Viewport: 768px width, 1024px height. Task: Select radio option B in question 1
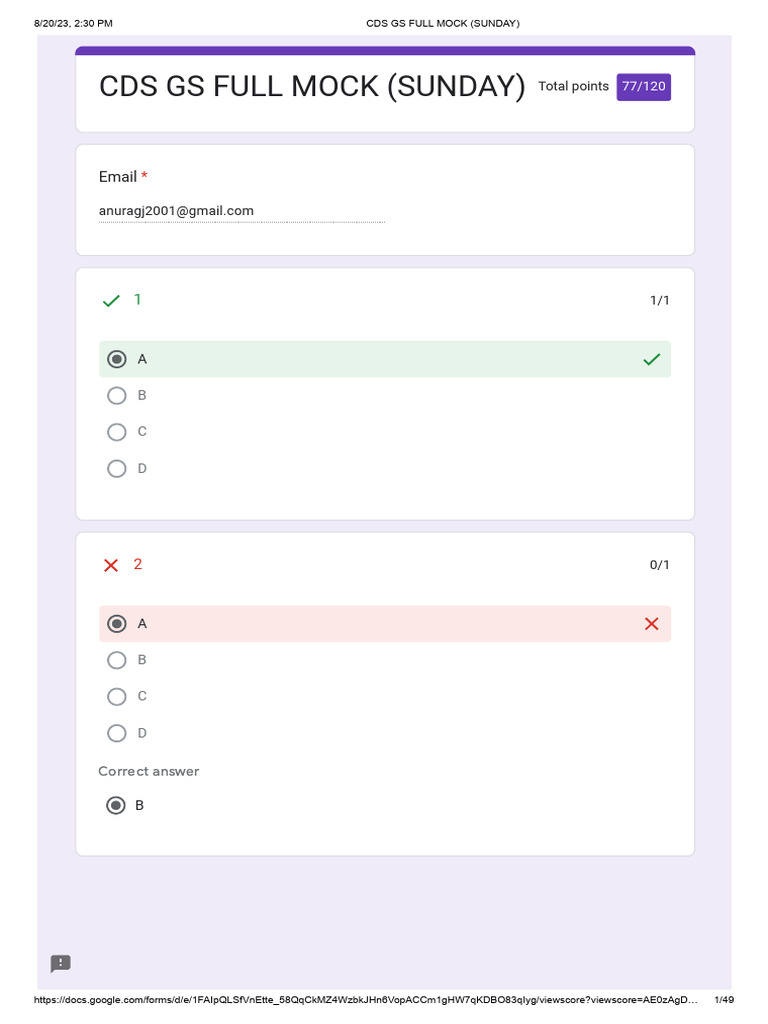[x=117, y=395]
